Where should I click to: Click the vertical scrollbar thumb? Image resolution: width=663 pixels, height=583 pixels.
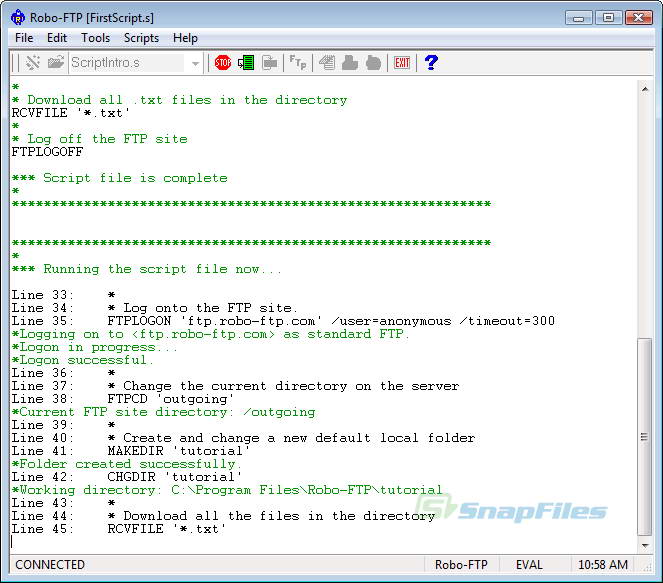click(645, 437)
